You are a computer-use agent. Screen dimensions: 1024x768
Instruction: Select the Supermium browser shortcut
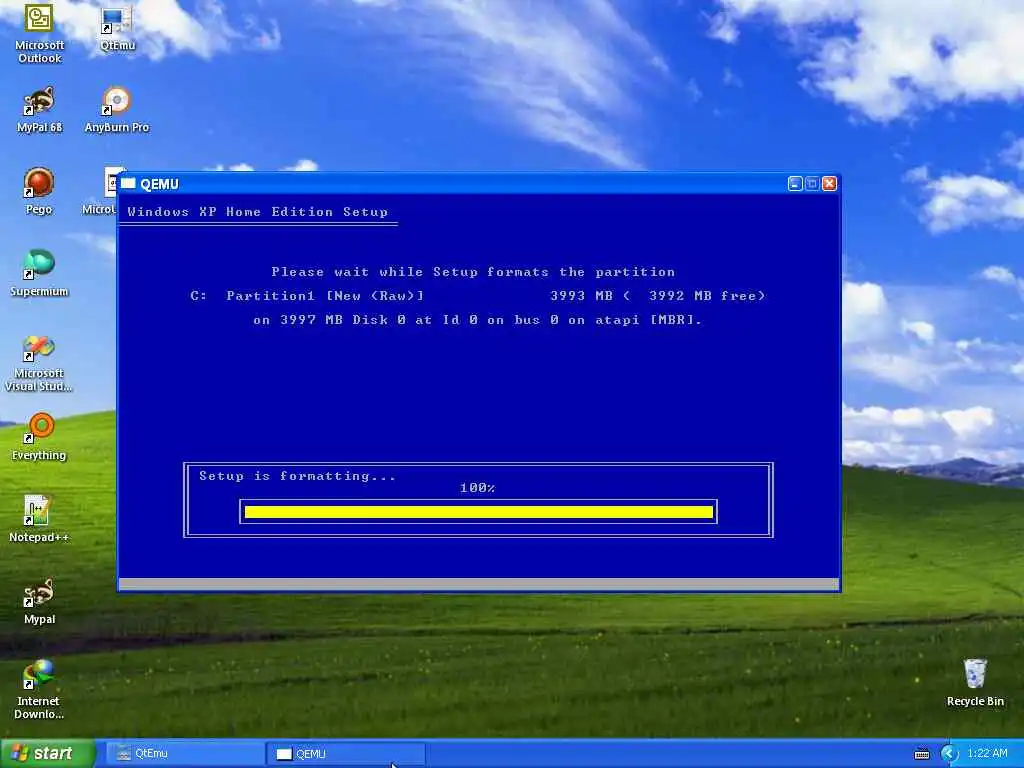coord(39,274)
